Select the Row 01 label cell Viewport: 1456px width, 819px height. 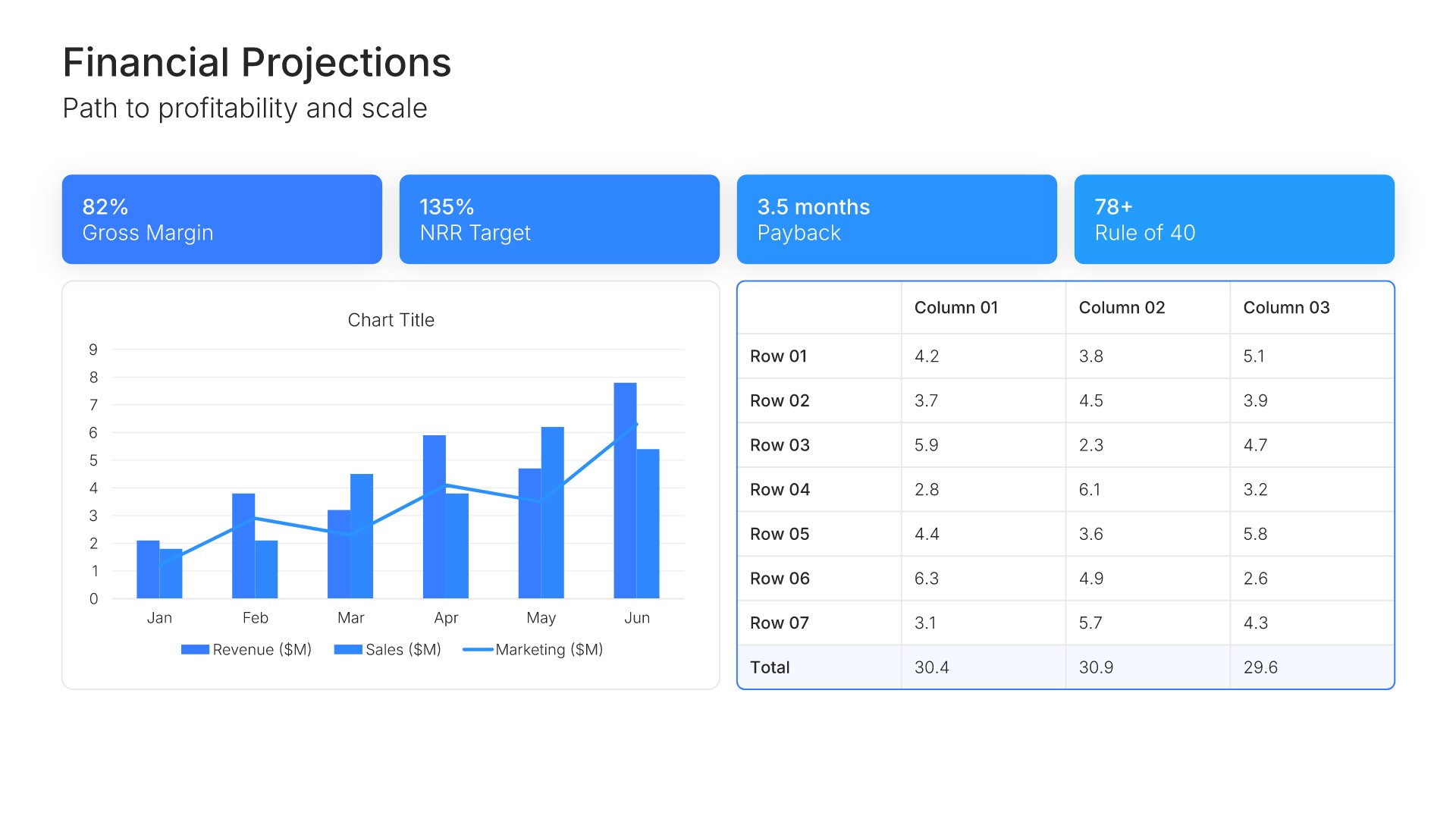(x=778, y=356)
